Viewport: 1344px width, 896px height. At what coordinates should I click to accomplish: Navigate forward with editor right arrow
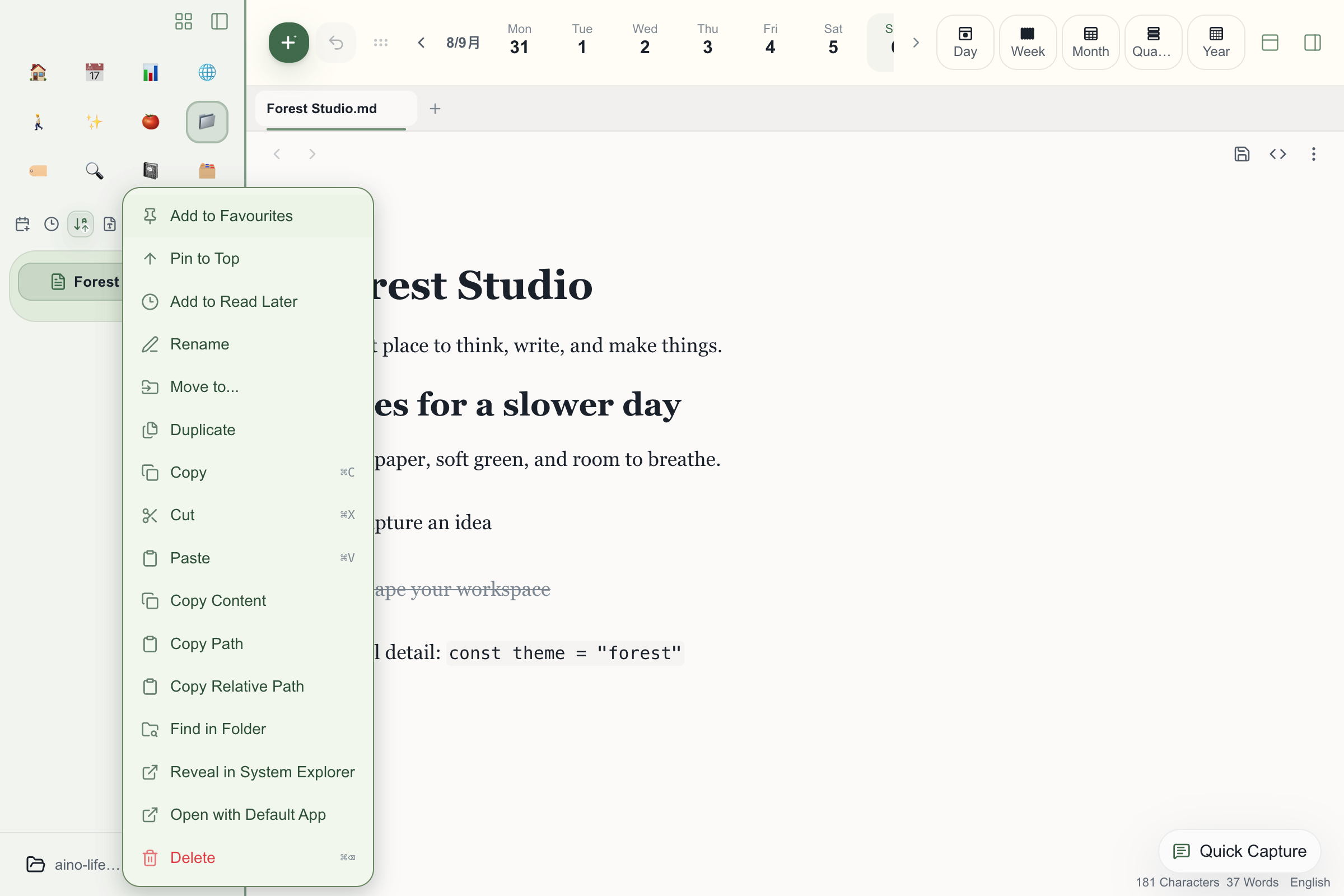[x=312, y=153]
